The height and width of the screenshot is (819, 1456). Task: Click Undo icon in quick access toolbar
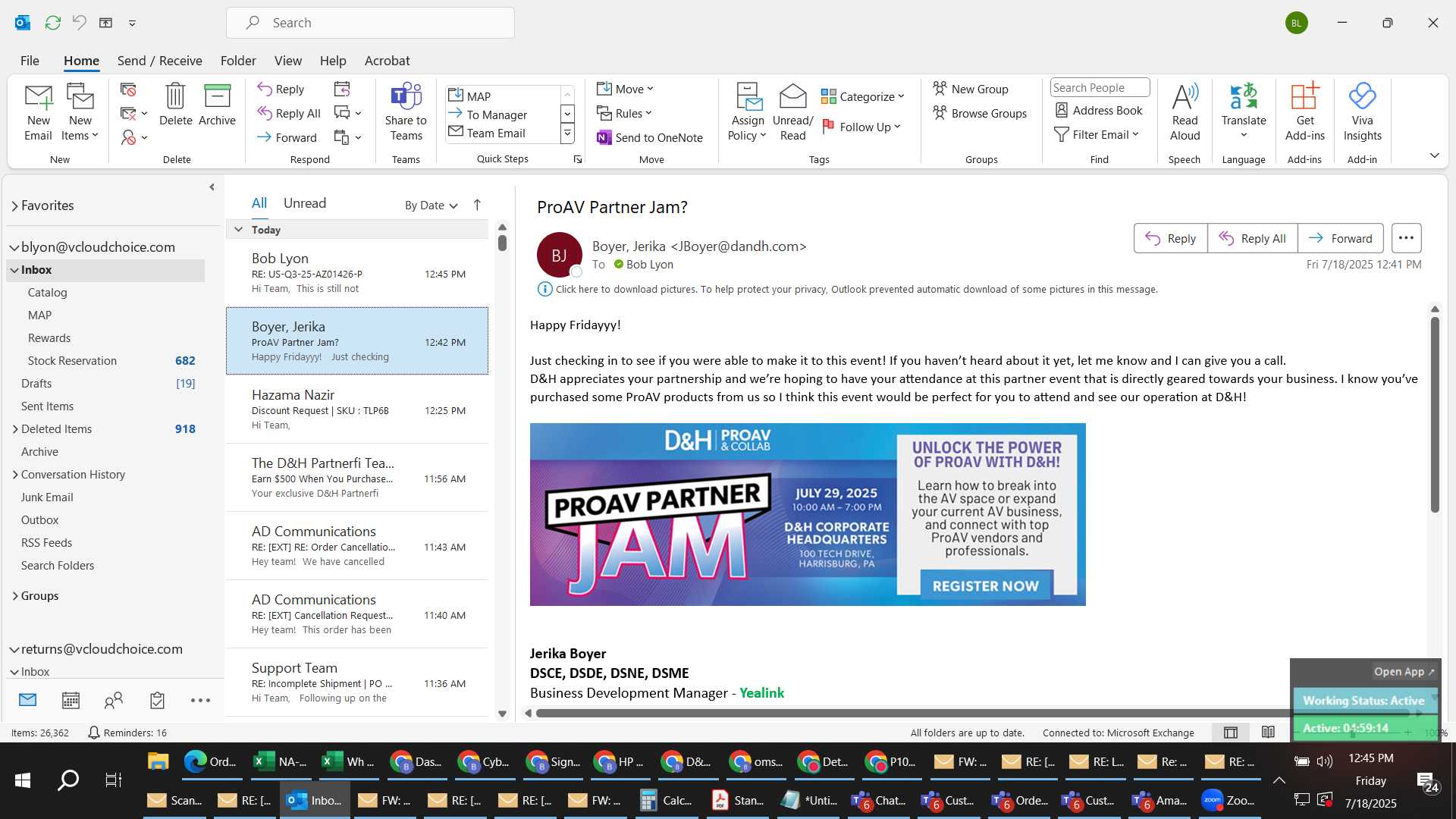(x=79, y=23)
